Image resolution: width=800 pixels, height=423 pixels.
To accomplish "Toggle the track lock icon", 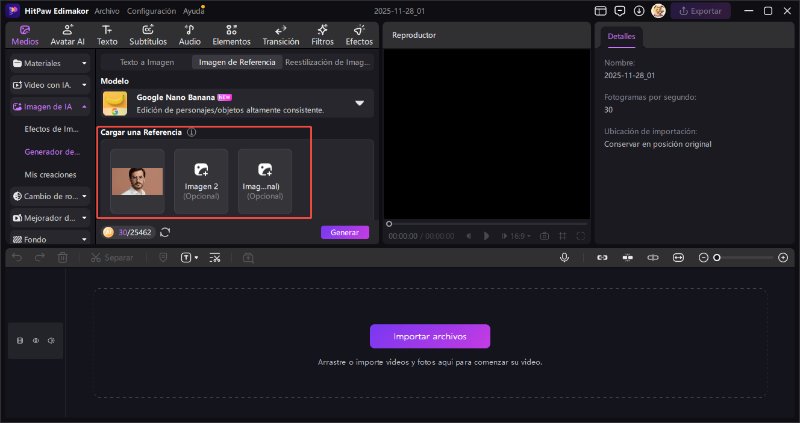I will point(20,341).
